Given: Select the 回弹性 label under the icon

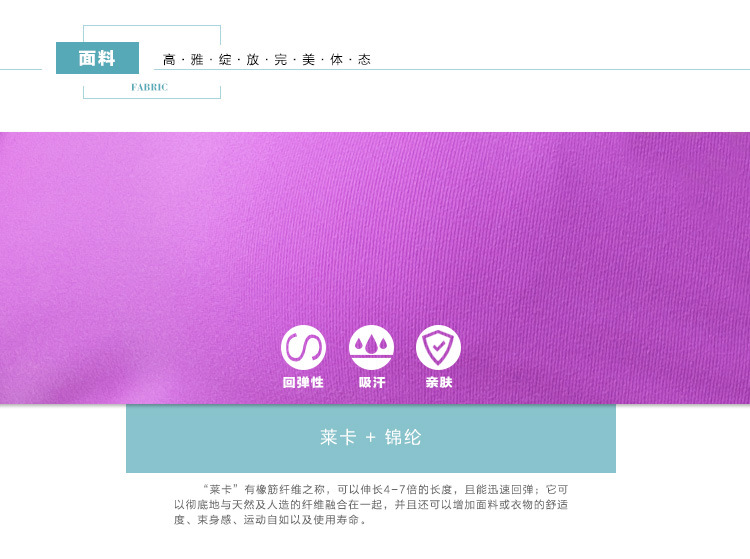Looking at the screenshot, I should pos(303,383).
